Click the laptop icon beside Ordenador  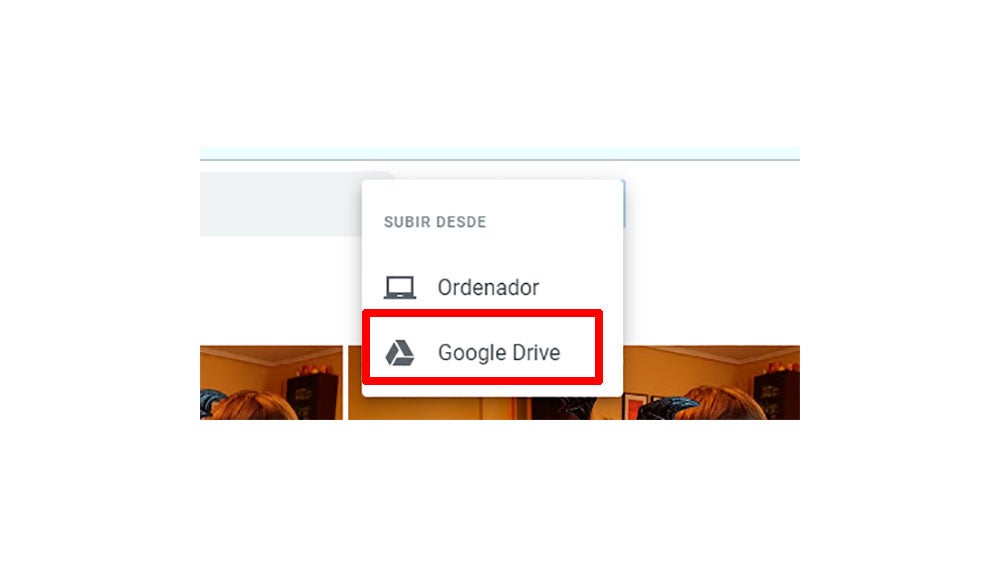400,288
